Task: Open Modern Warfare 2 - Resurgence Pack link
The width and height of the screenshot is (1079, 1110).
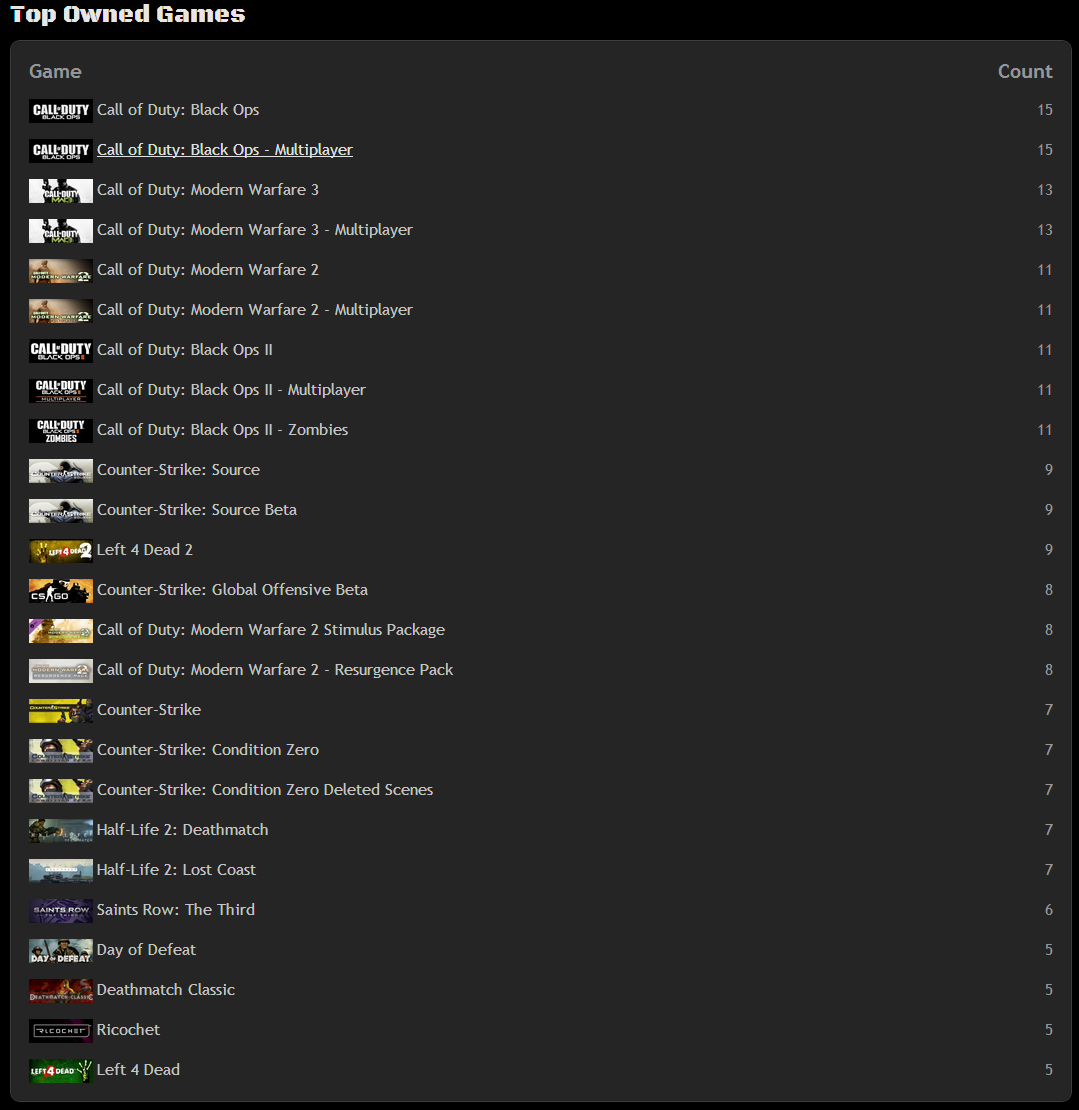Action: (275, 670)
